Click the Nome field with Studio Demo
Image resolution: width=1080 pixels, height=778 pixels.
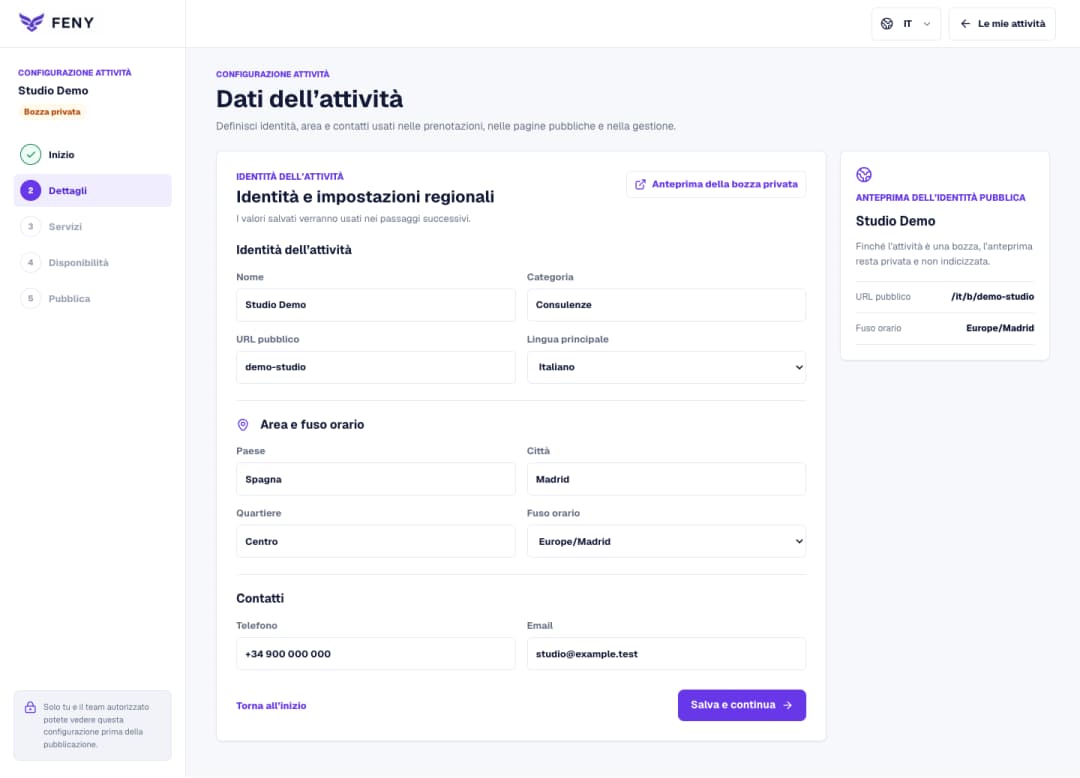pos(375,305)
